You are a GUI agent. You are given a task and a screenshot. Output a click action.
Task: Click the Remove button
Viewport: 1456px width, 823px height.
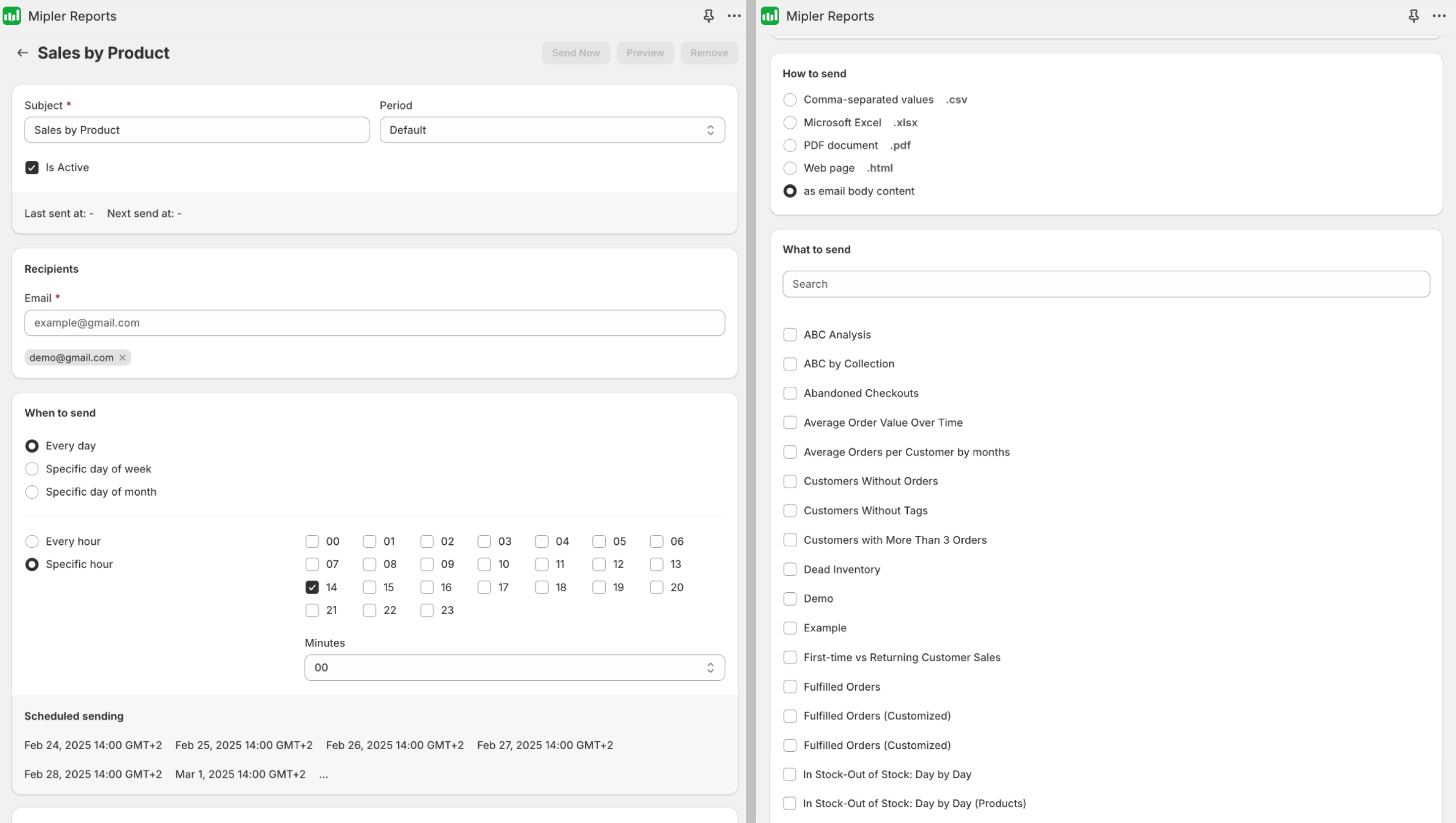click(709, 52)
